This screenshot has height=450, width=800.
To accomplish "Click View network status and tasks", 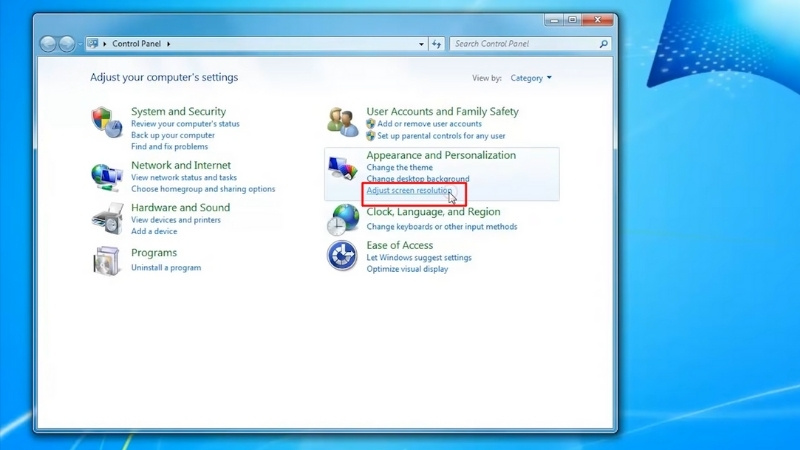I will tap(184, 178).
